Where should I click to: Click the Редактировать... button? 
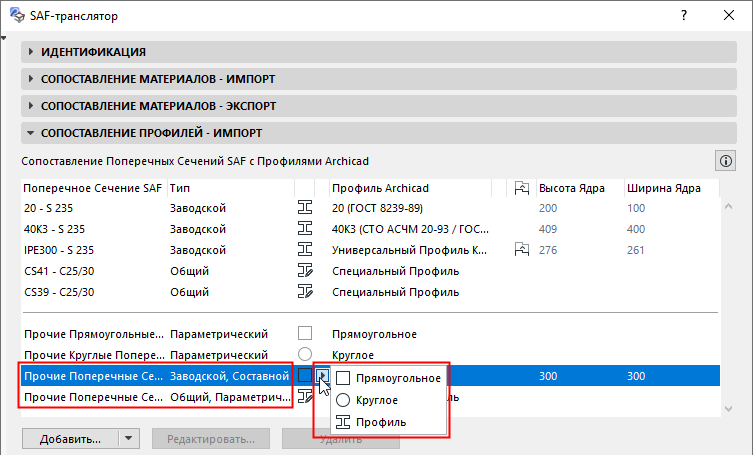coord(211,439)
